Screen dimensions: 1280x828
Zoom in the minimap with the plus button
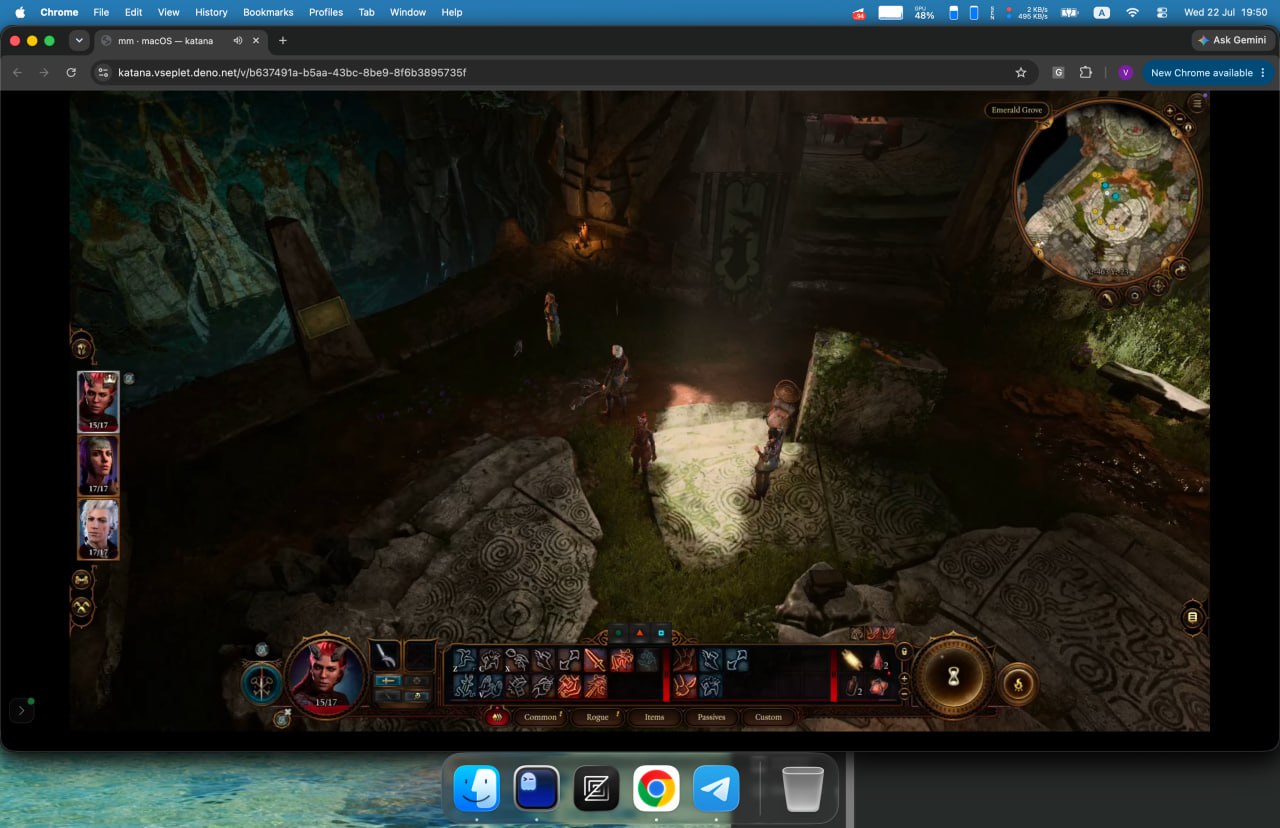[x=1170, y=110]
